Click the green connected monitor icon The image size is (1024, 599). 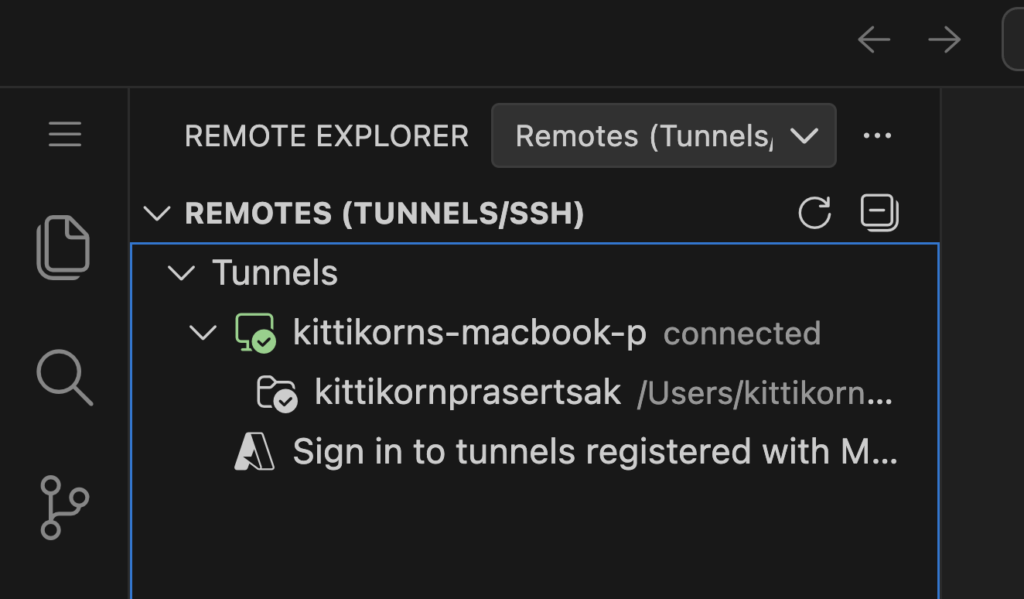tap(255, 333)
